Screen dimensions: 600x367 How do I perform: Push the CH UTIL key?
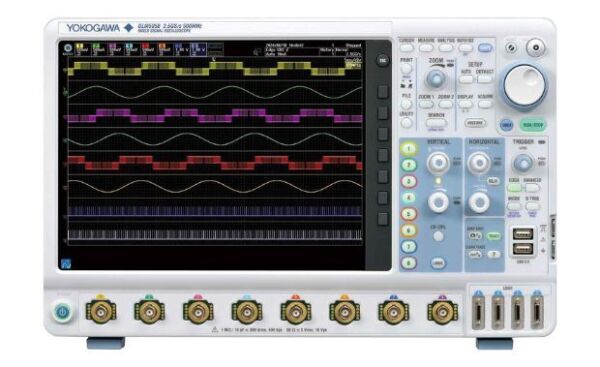[x=439, y=236]
